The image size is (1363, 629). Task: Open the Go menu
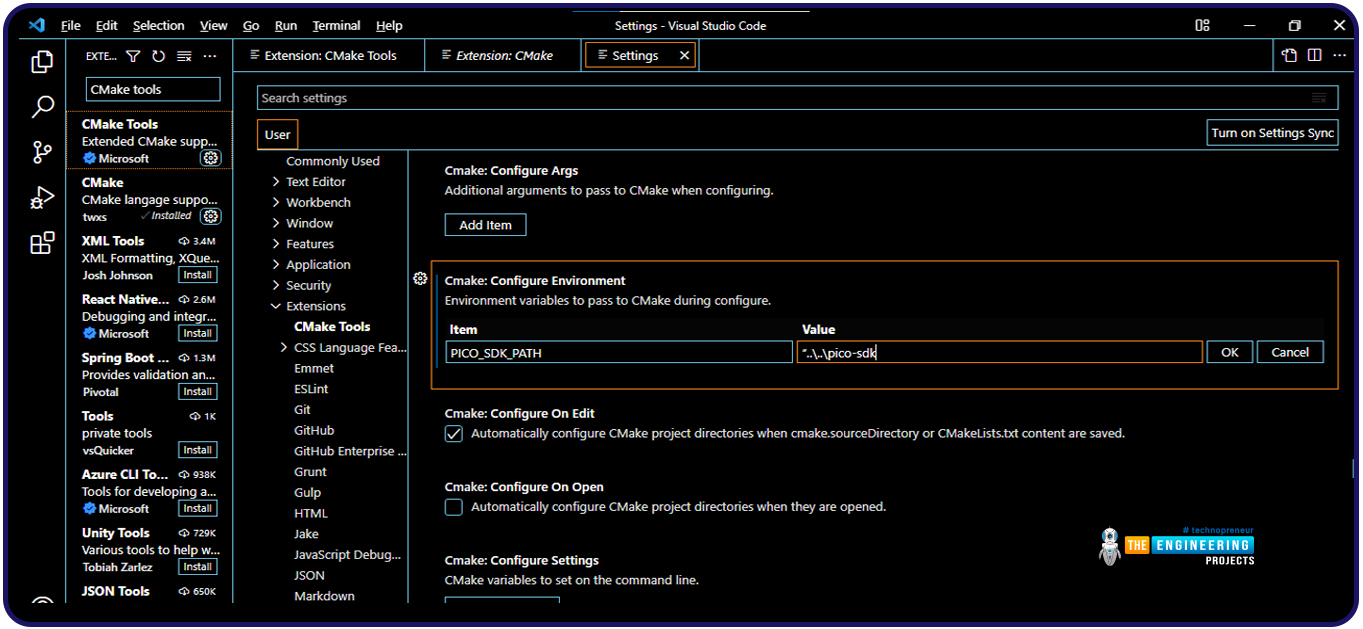point(251,25)
